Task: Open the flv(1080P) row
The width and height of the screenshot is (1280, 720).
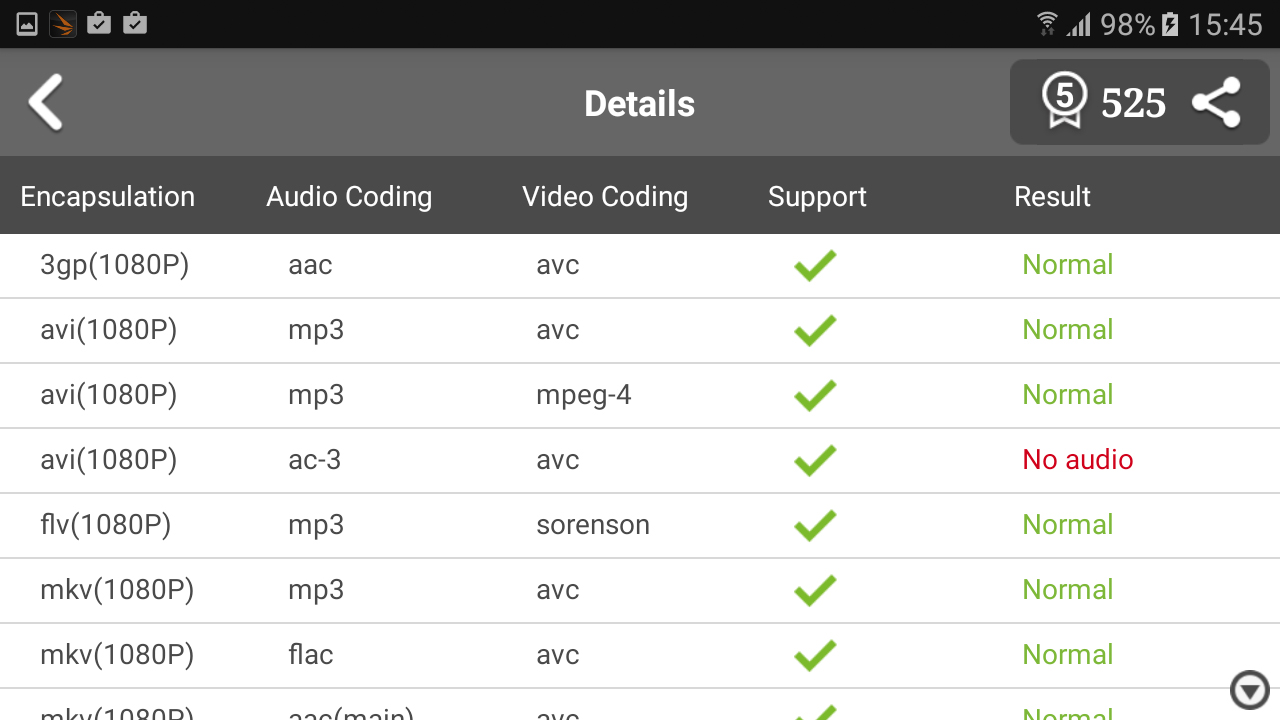Action: pos(106,525)
